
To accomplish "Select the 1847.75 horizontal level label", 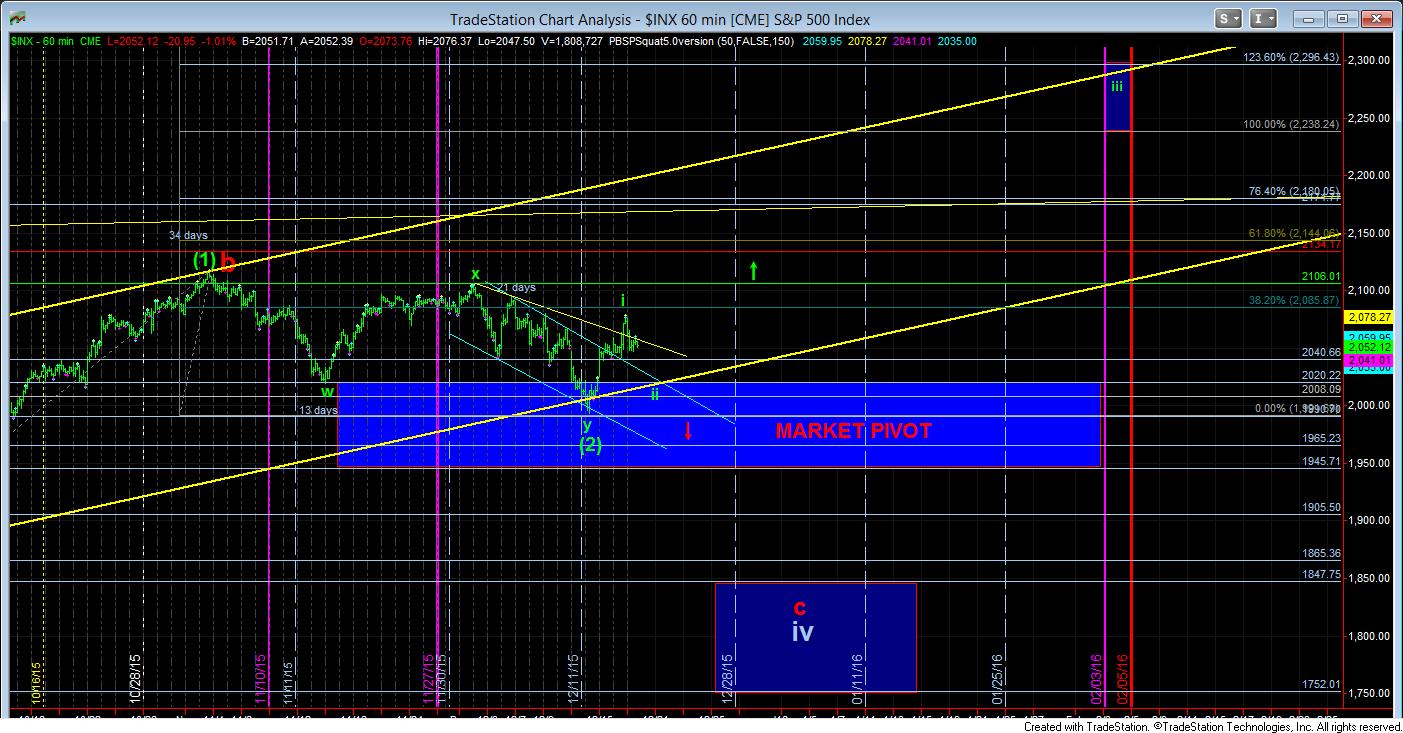I will pyautogui.click(x=1320, y=575).
